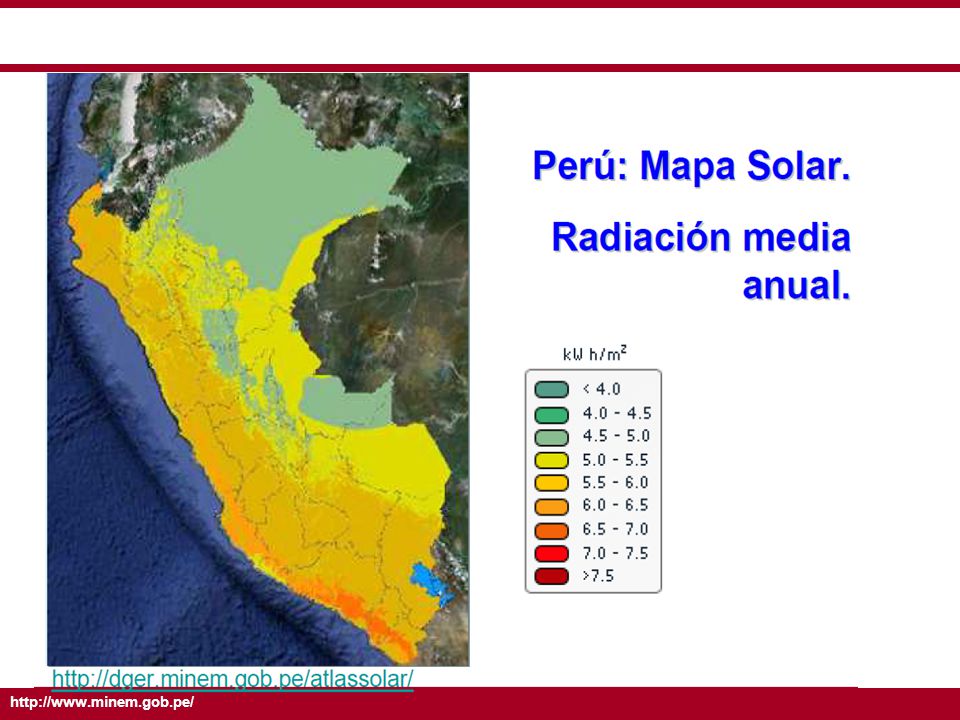Click the '5.0 - 5.5' legend label
The image size is (960, 720).
click(x=615, y=460)
